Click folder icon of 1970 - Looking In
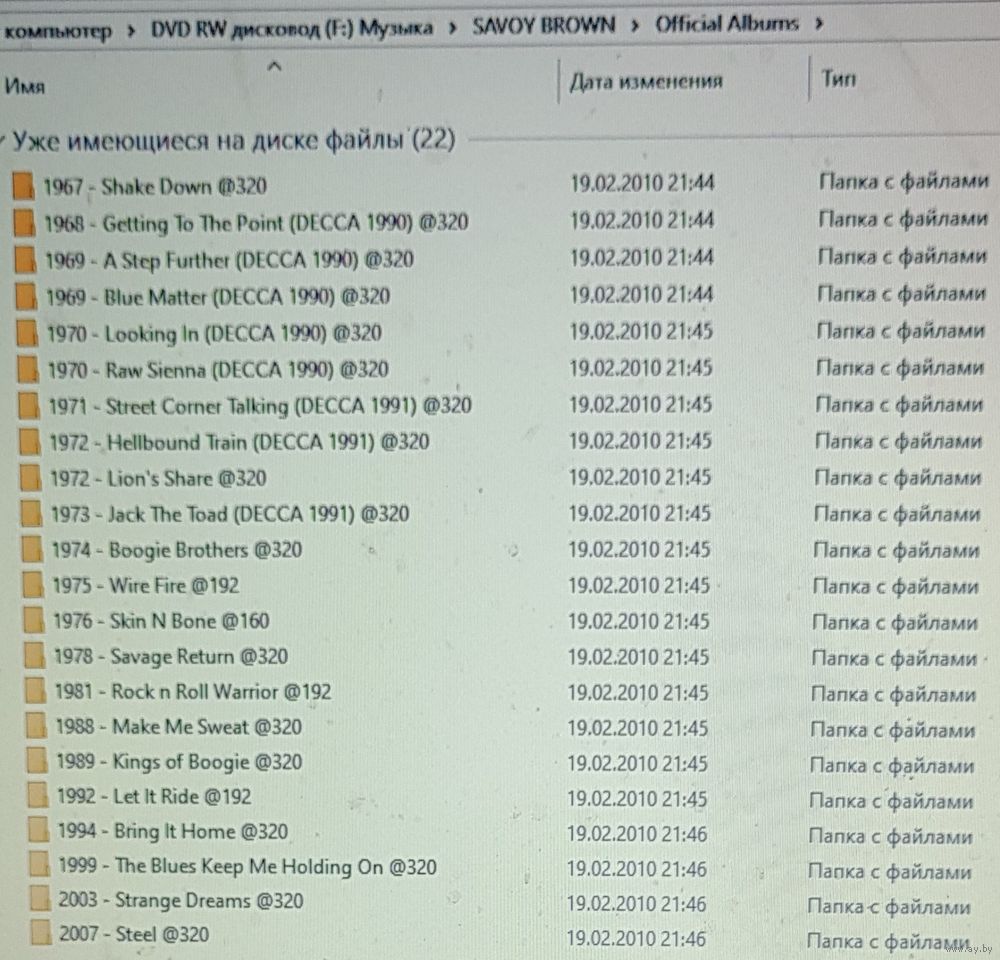Screen dimensions: 1000x960 [27, 333]
